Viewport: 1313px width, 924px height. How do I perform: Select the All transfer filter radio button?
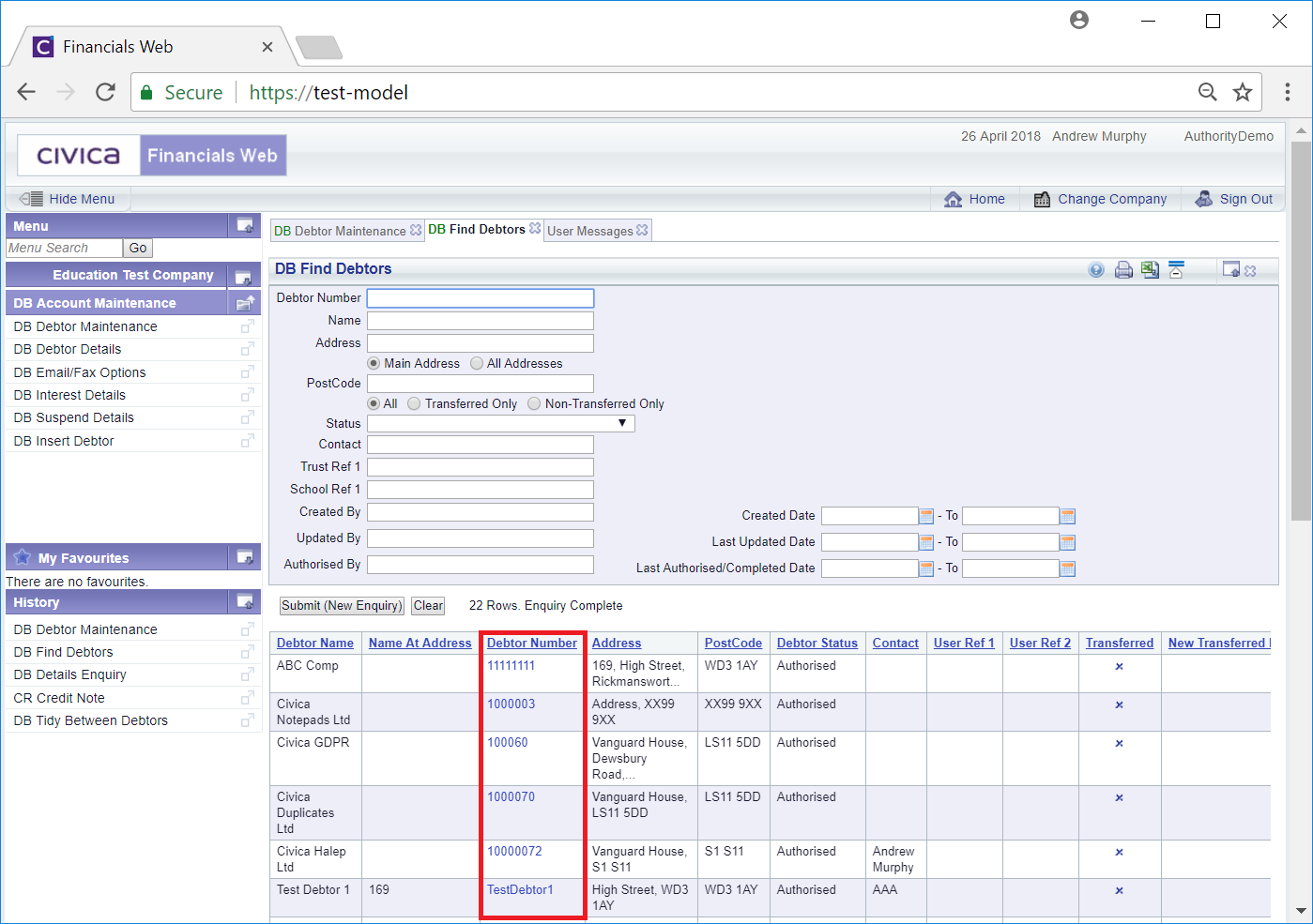pos(374,403)
